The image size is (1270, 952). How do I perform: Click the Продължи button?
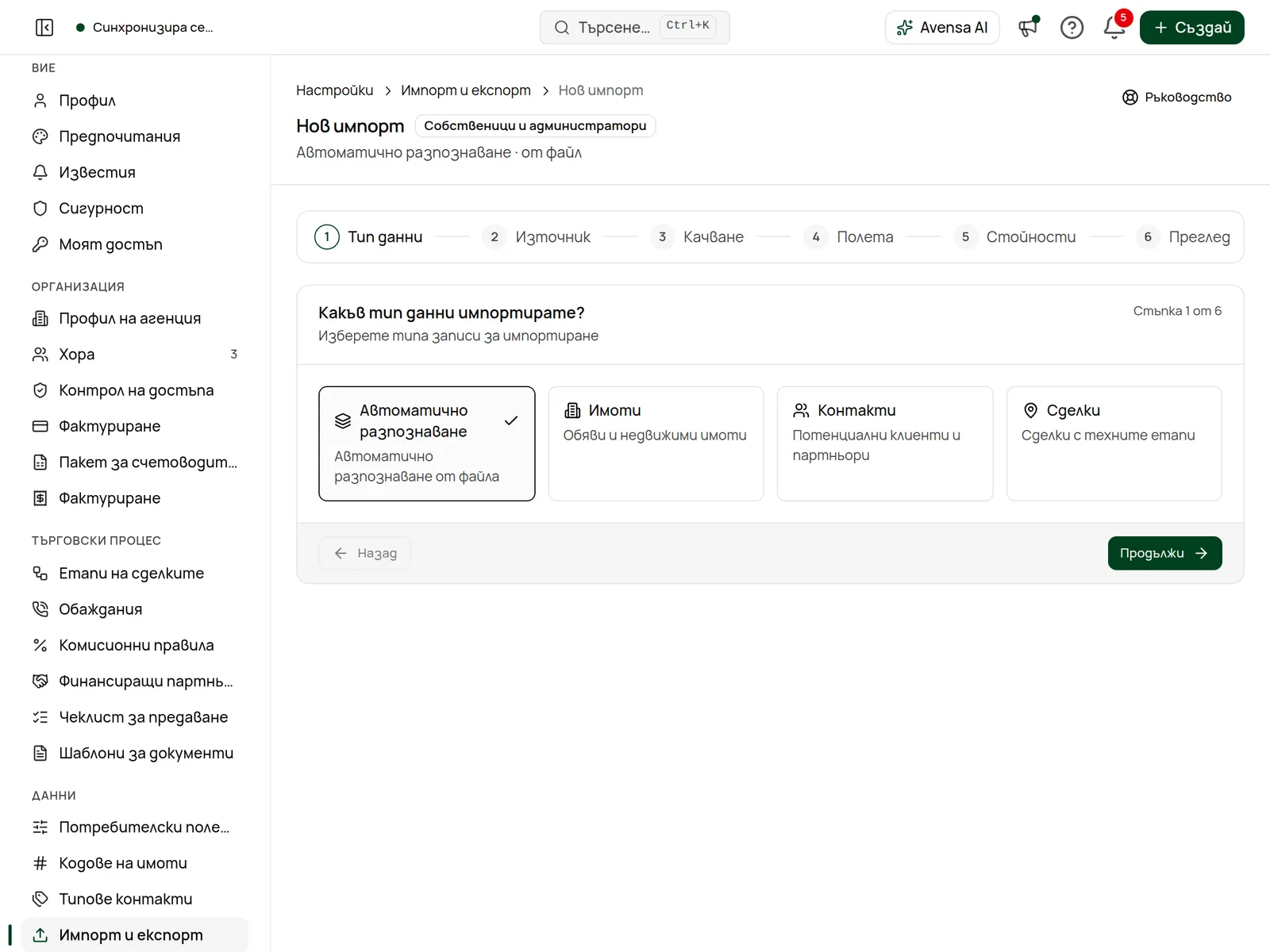tap(1164, 553)
